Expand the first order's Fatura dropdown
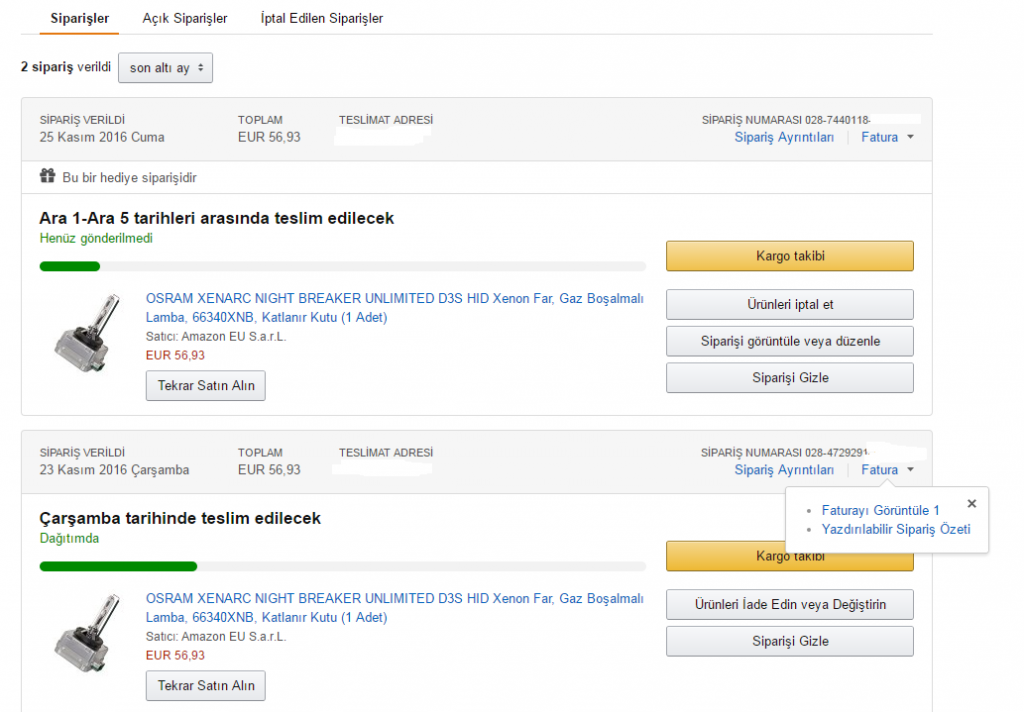This screenshot has width=1024, height=712. pos(887,137)
